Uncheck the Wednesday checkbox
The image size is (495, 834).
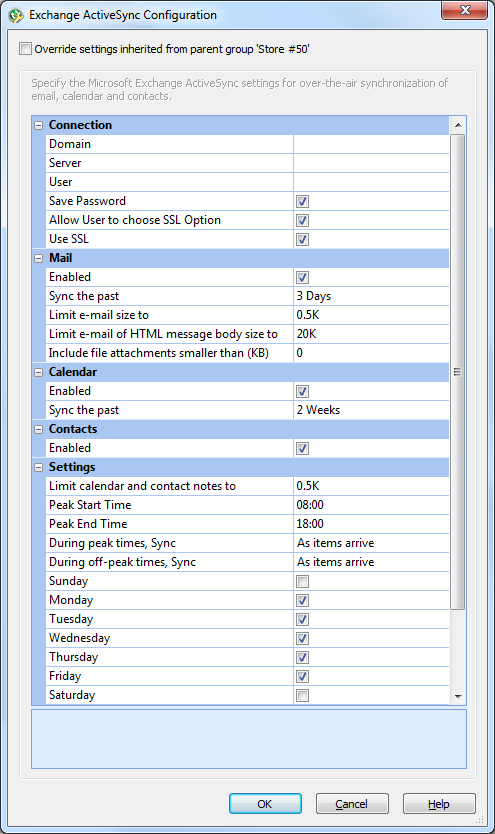click(x=303, y=638)
